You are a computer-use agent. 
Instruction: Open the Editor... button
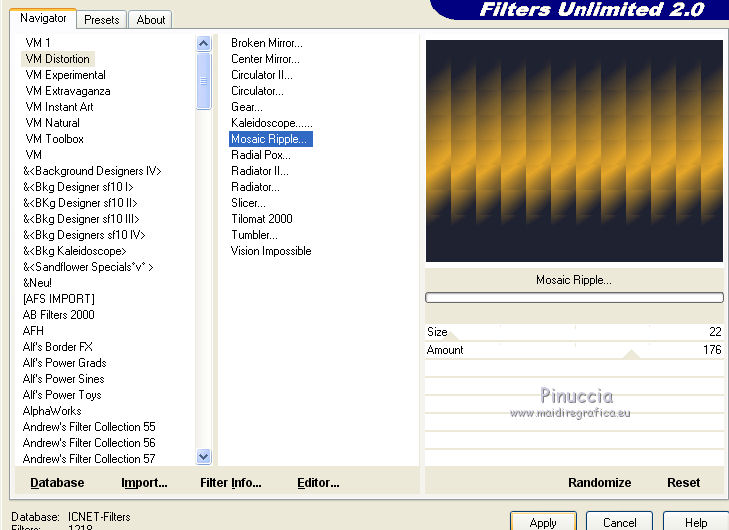click(x=318, y=483)
